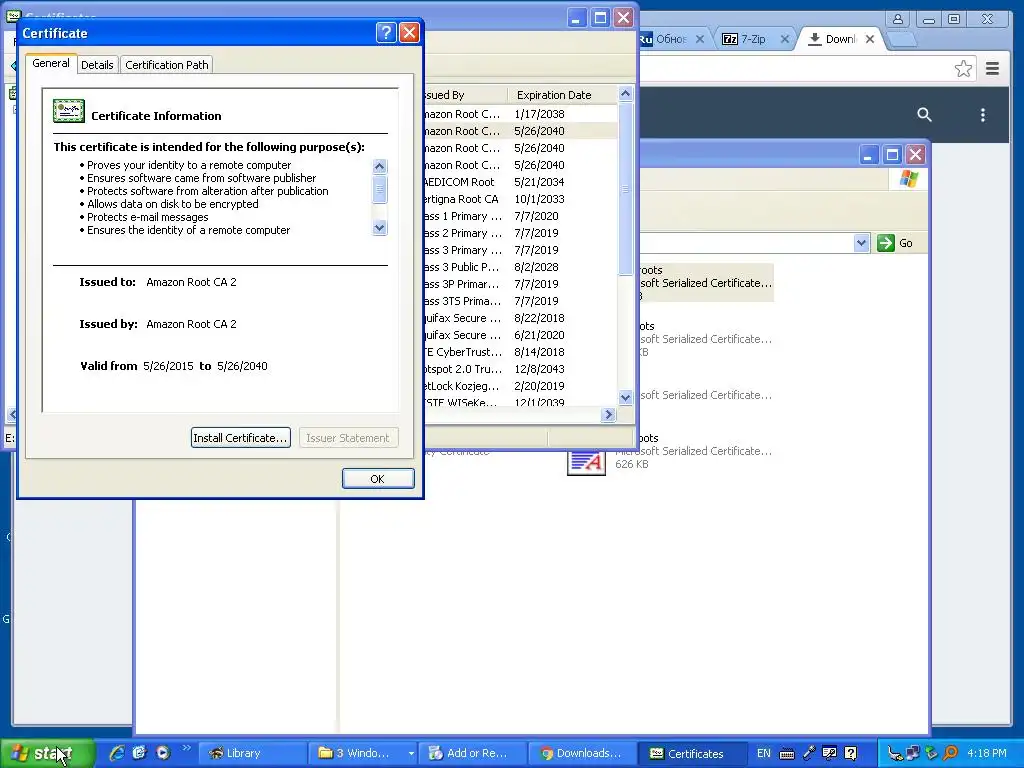The height and width of the screenshot is (768, 1024).
Task: Click the second e-shaped quick launch icon
Action: click(139, 753)
